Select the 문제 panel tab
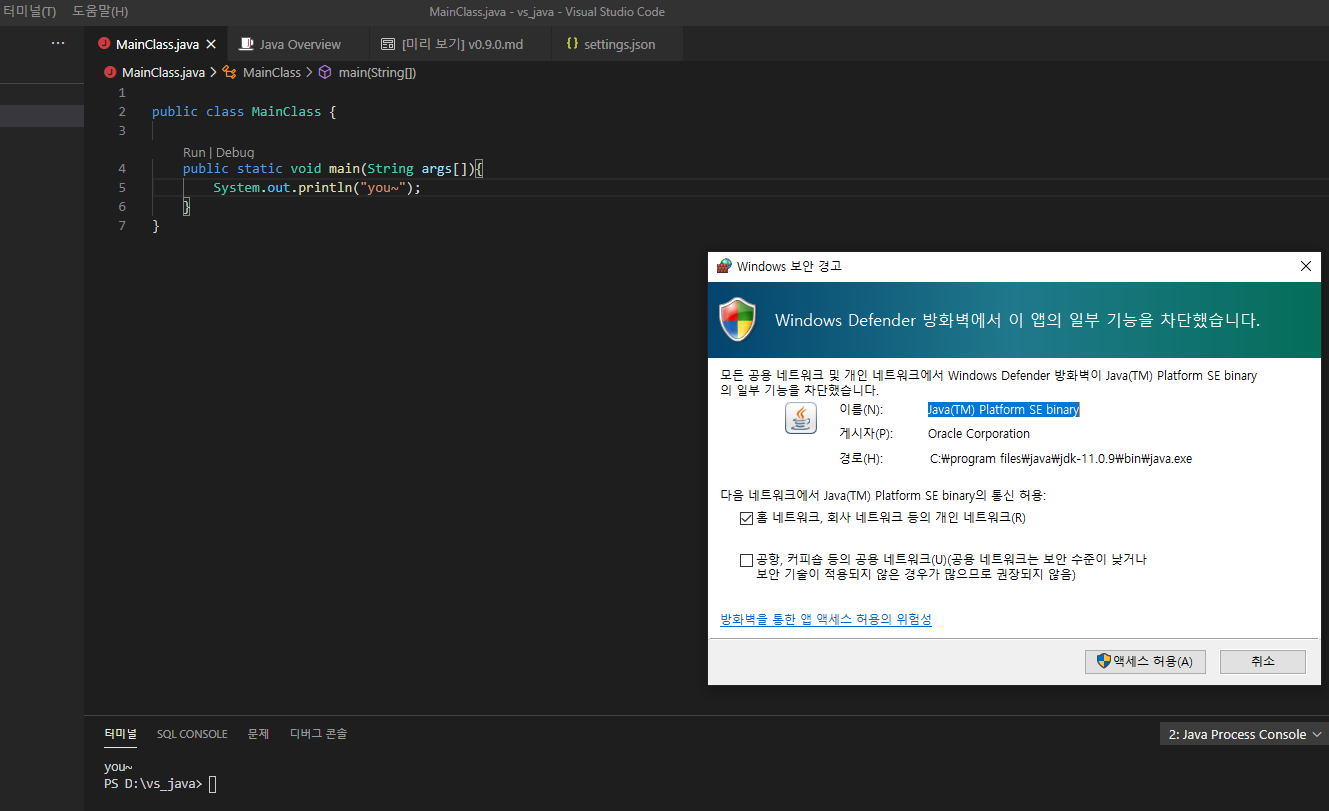The height and width of the screenshot is (811, 1329). point(258,734)
